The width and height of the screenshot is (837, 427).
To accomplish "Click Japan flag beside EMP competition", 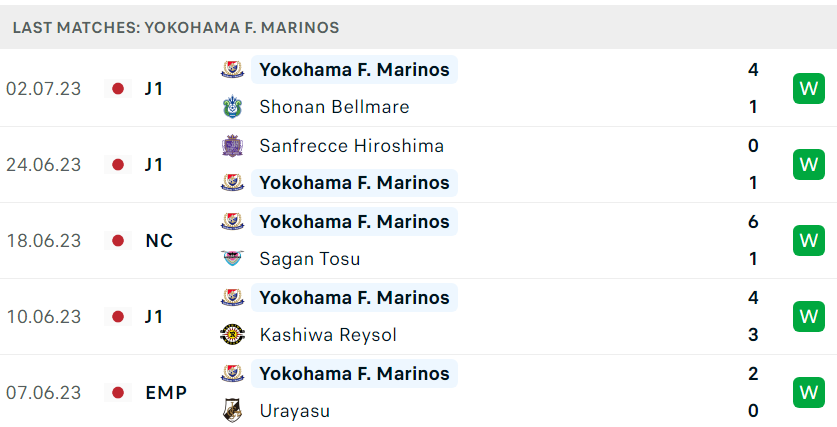I will click(118, 393).
